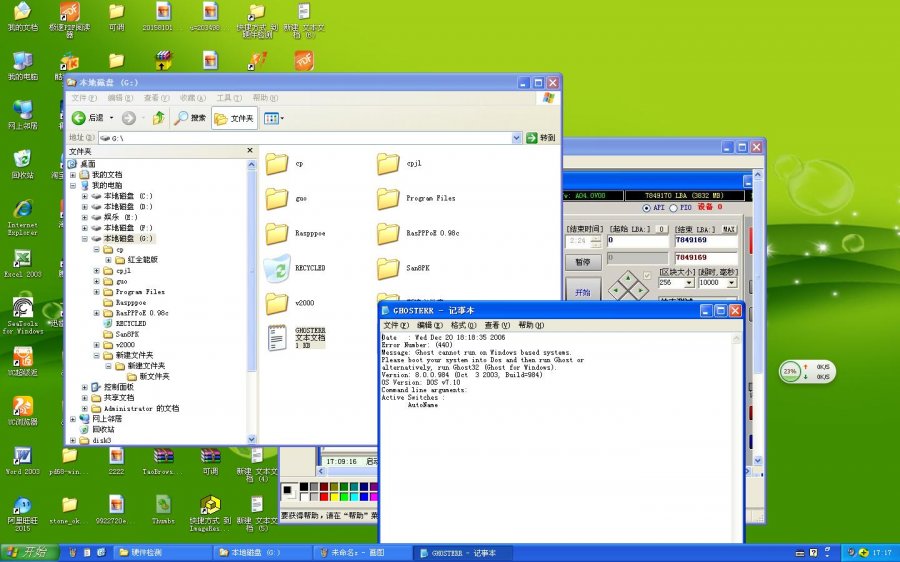Open the 工具 menu in Explorer

[x=229, y=98]
